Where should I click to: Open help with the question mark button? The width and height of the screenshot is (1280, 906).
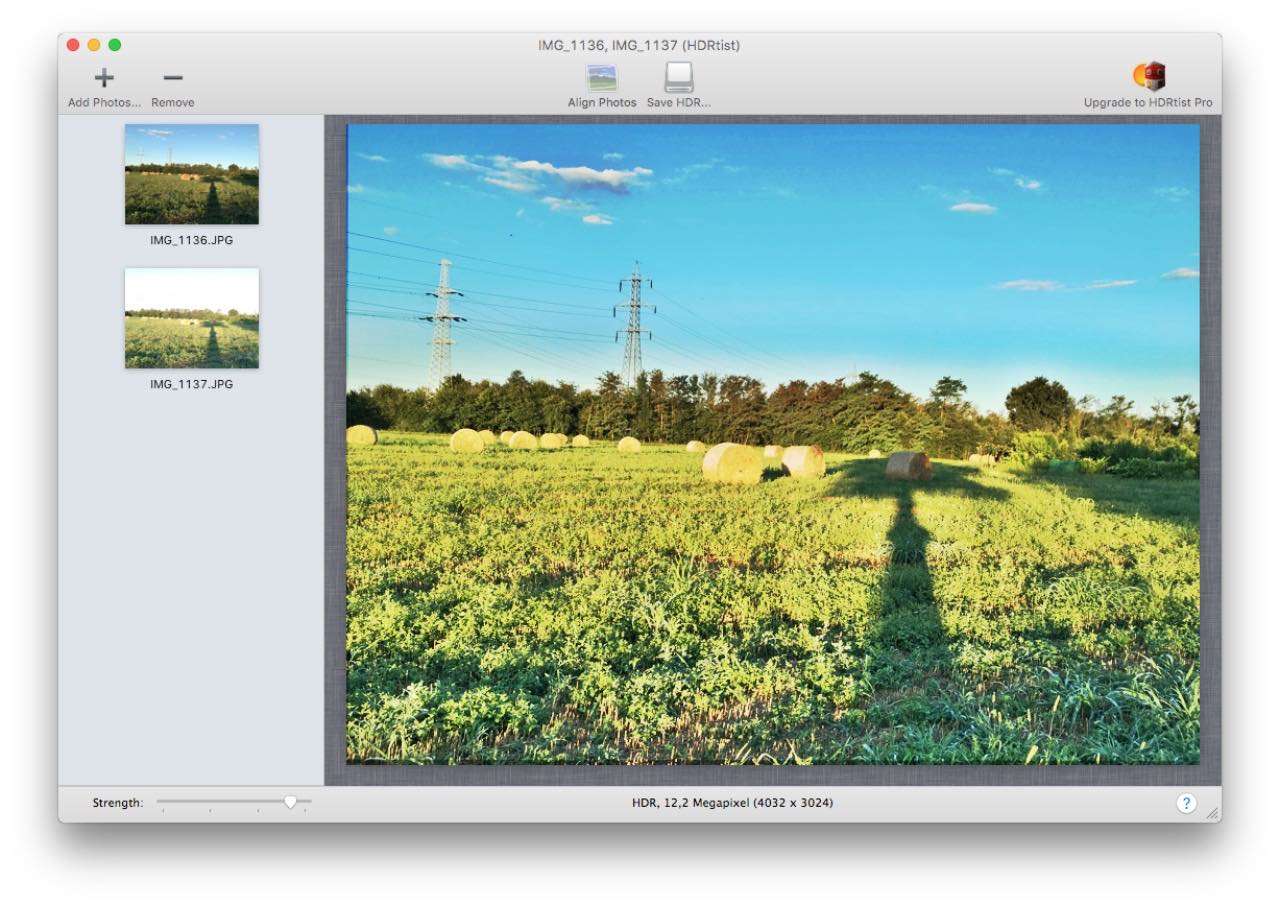[1186, 803]
